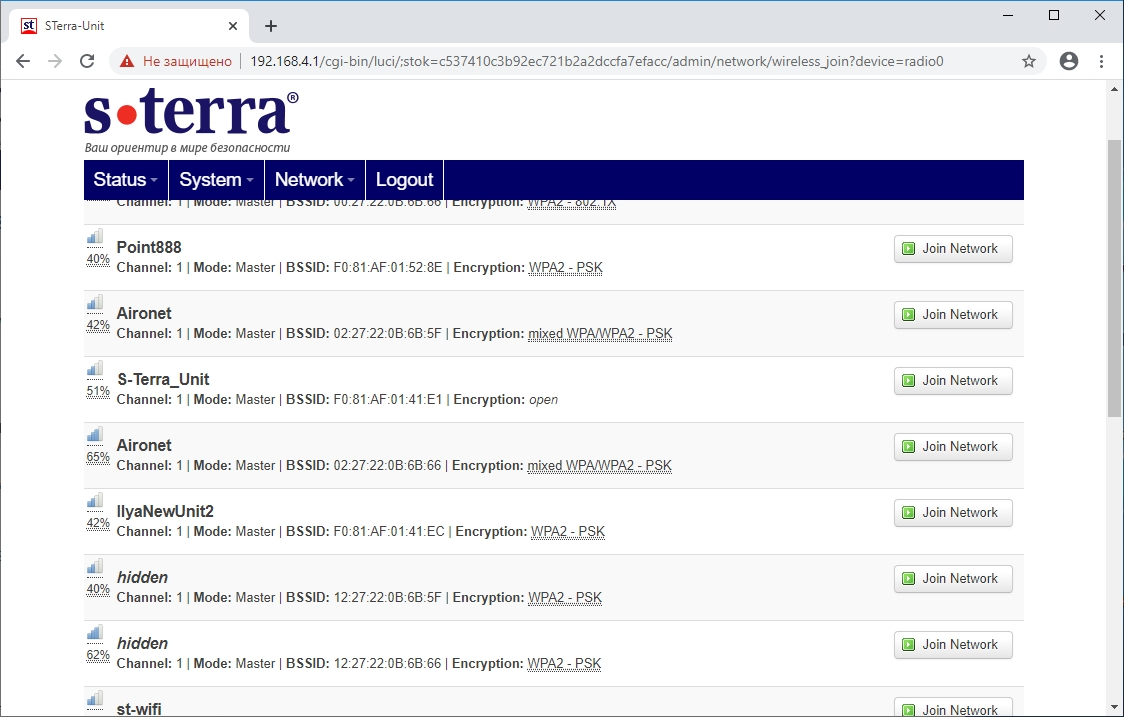The image size is (1124, 717).
Task: Click the signal bars icon above hidden 62%
Action: (95, 633)
